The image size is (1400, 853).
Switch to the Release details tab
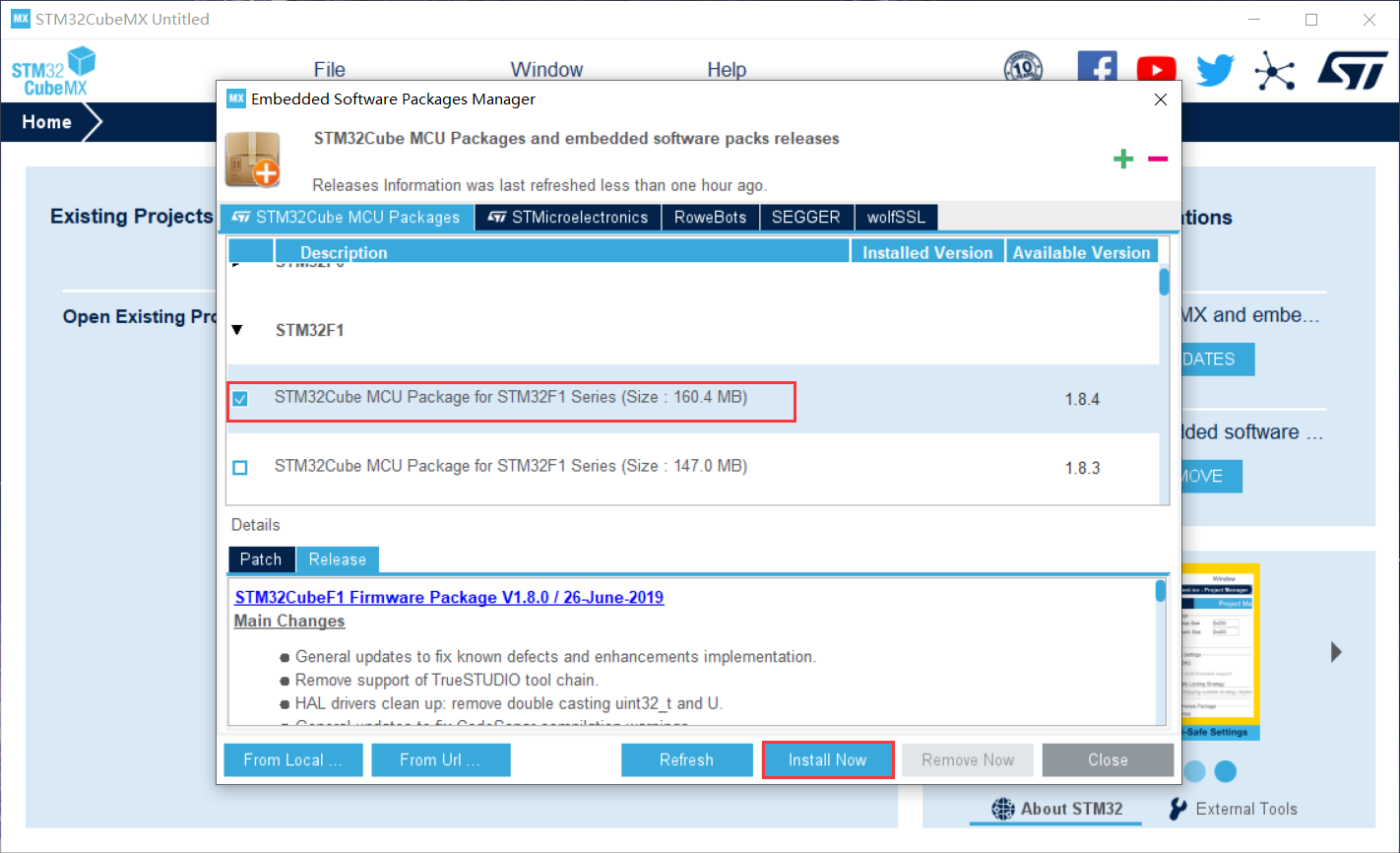tap(338, 558)
